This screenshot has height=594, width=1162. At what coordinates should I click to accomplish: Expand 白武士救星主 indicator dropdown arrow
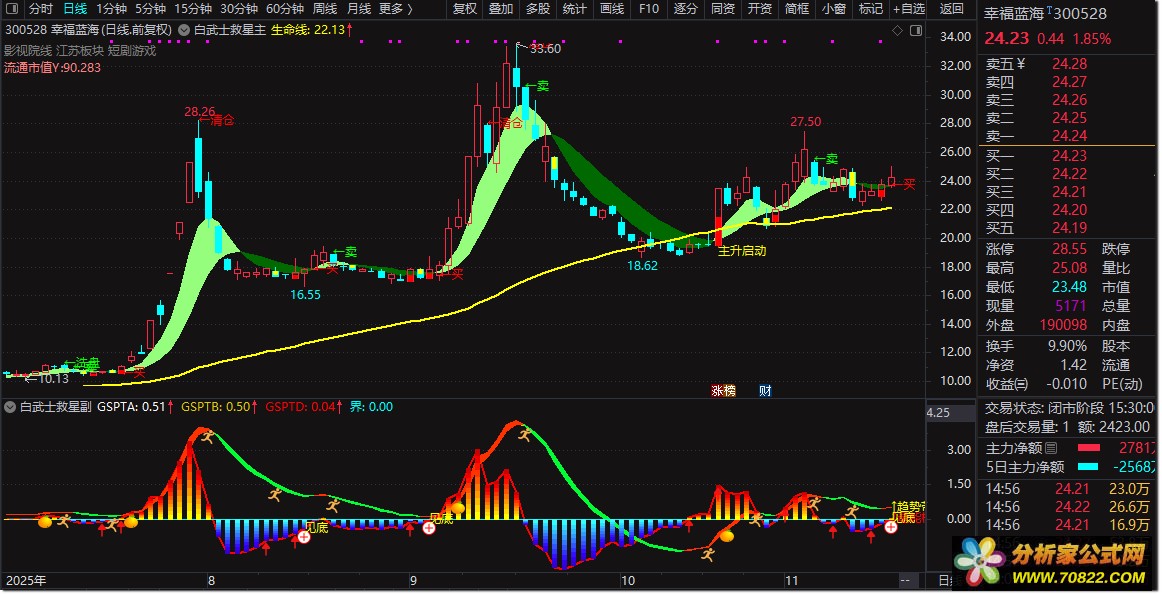[x=184, y=30]
